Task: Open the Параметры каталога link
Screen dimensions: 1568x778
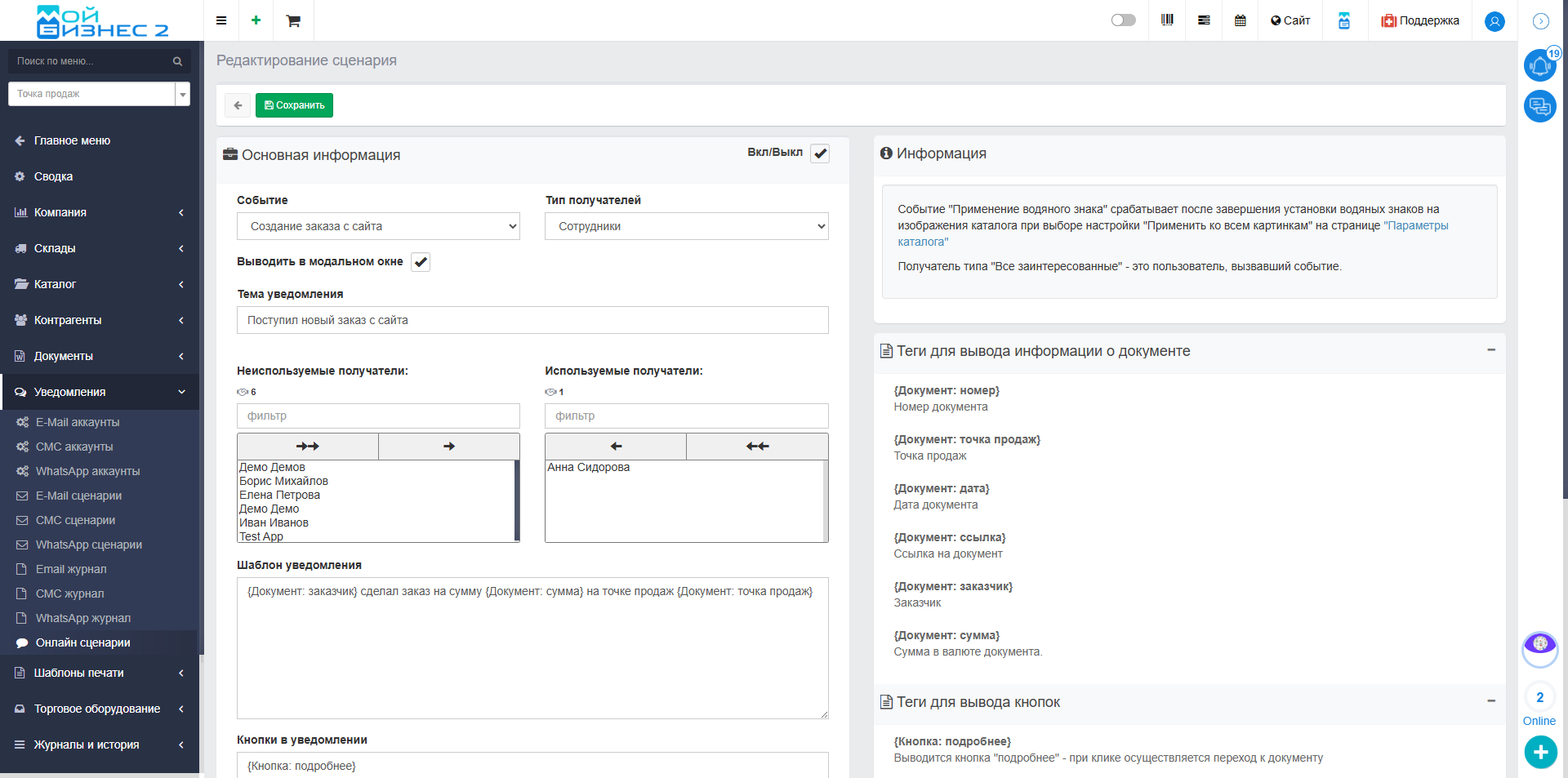Action: click(x=1418, y=226)
